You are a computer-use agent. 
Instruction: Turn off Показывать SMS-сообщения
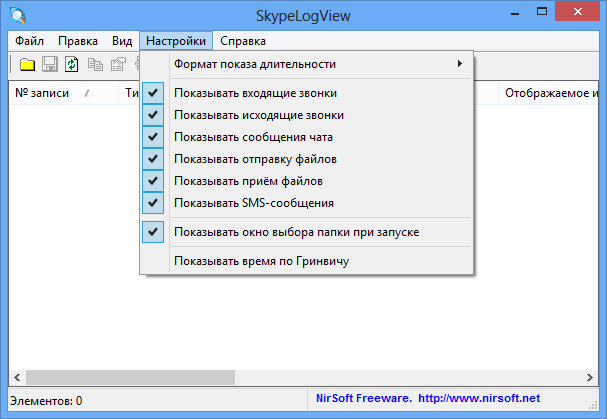[306, 203]
